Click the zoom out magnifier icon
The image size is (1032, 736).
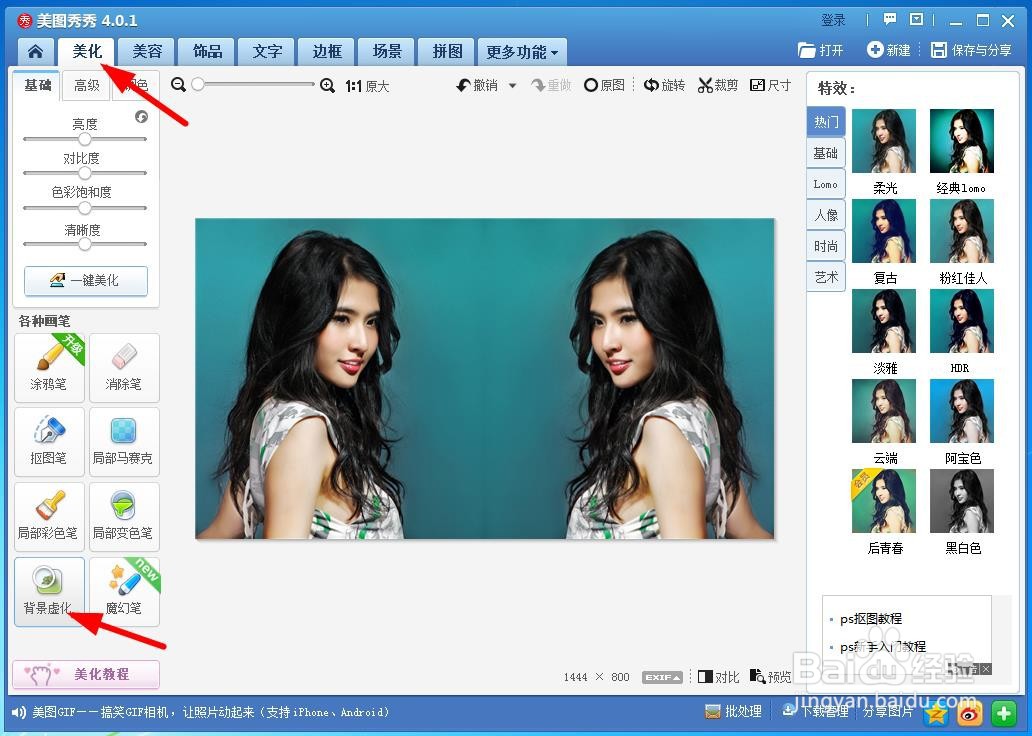point(178,85)
